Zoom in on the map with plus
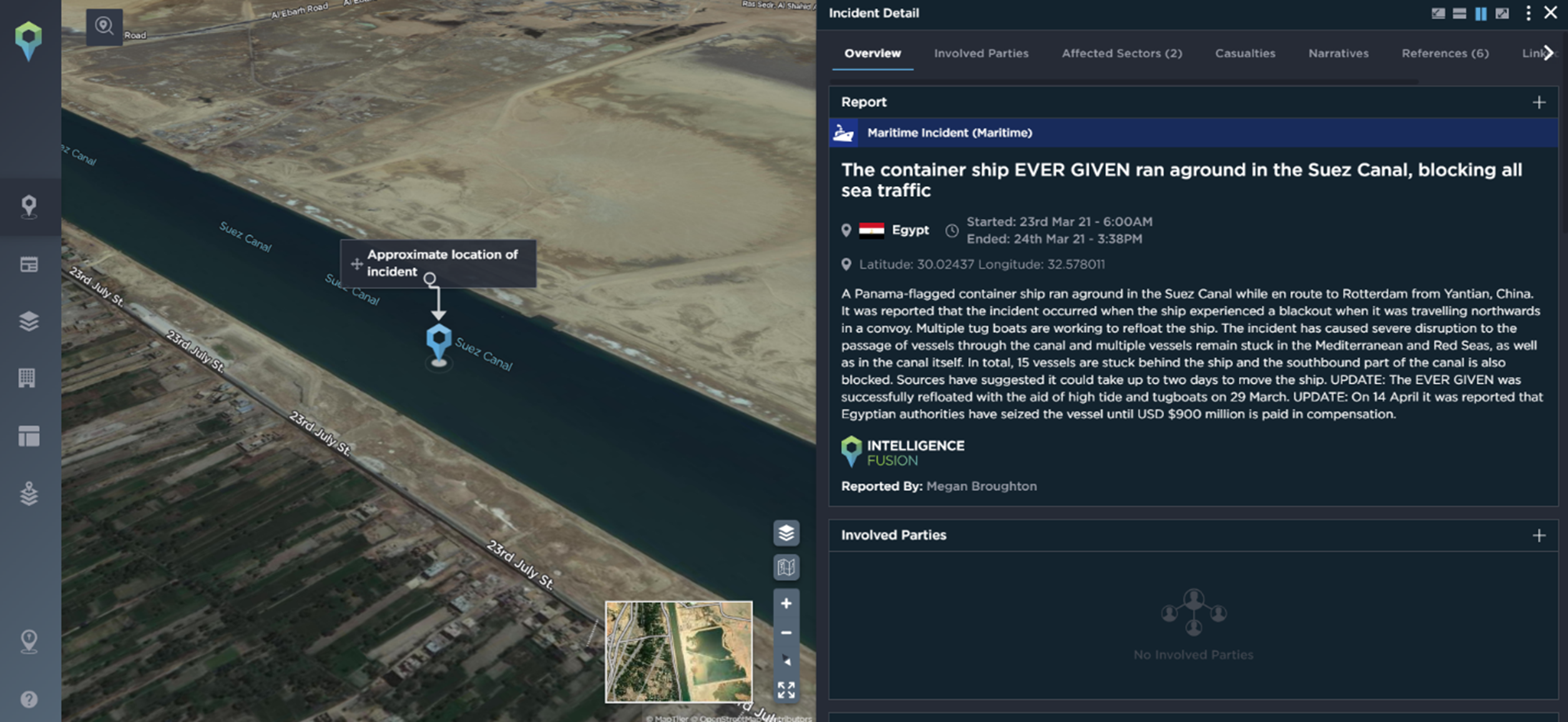1568x722 pixels. [x=786, y=603]
